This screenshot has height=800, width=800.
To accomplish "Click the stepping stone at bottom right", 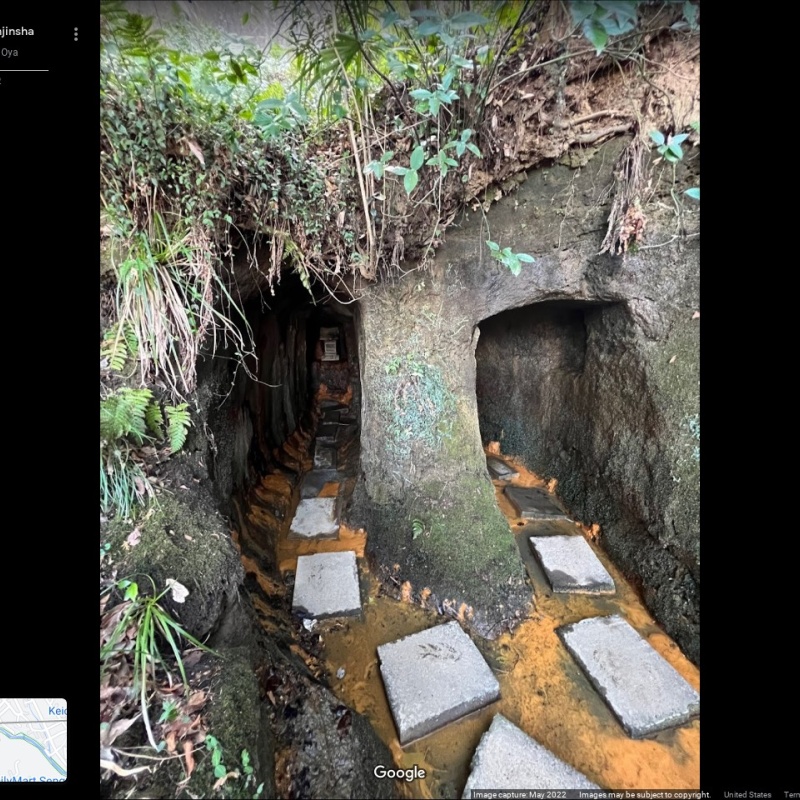I will coord(630,673).
